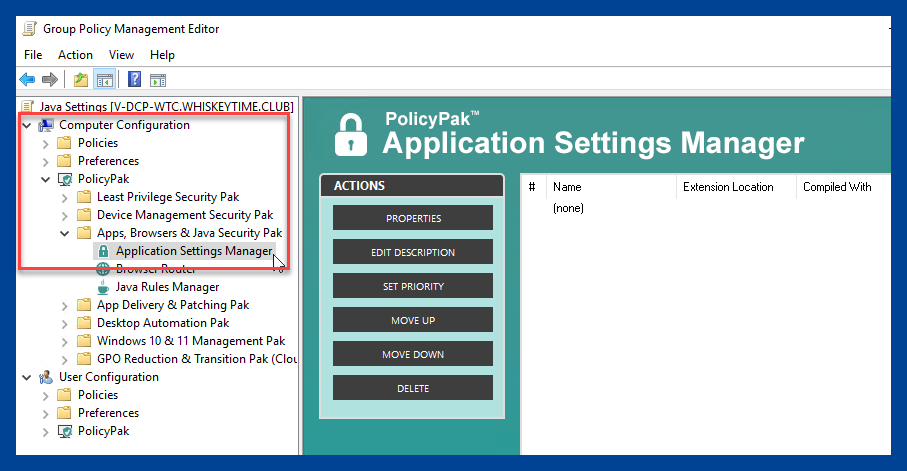Select Policies under User Configuration
The width and height of the screenshot is (907, 471).
98,395
